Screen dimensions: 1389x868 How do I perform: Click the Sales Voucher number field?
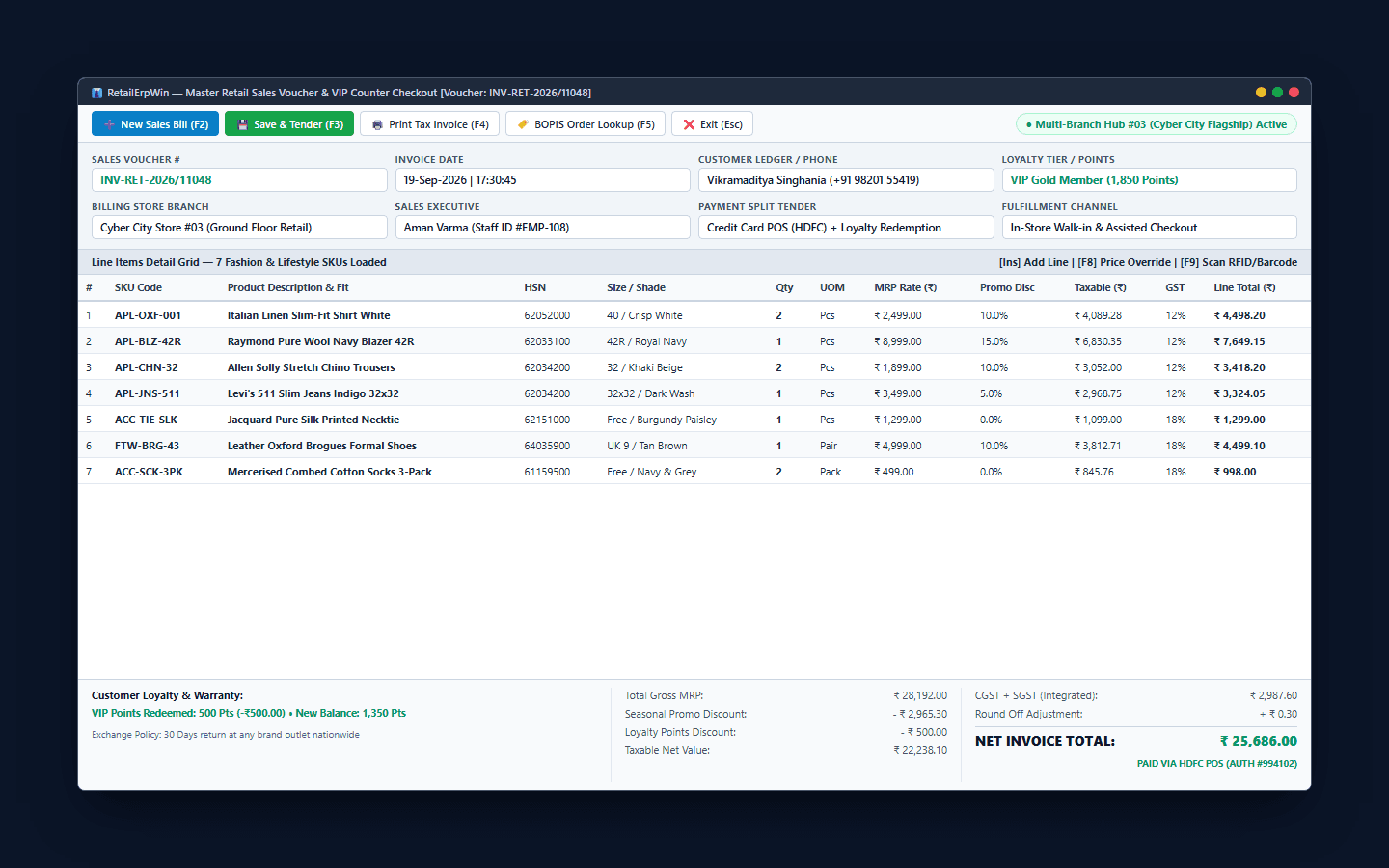point(239,180)
